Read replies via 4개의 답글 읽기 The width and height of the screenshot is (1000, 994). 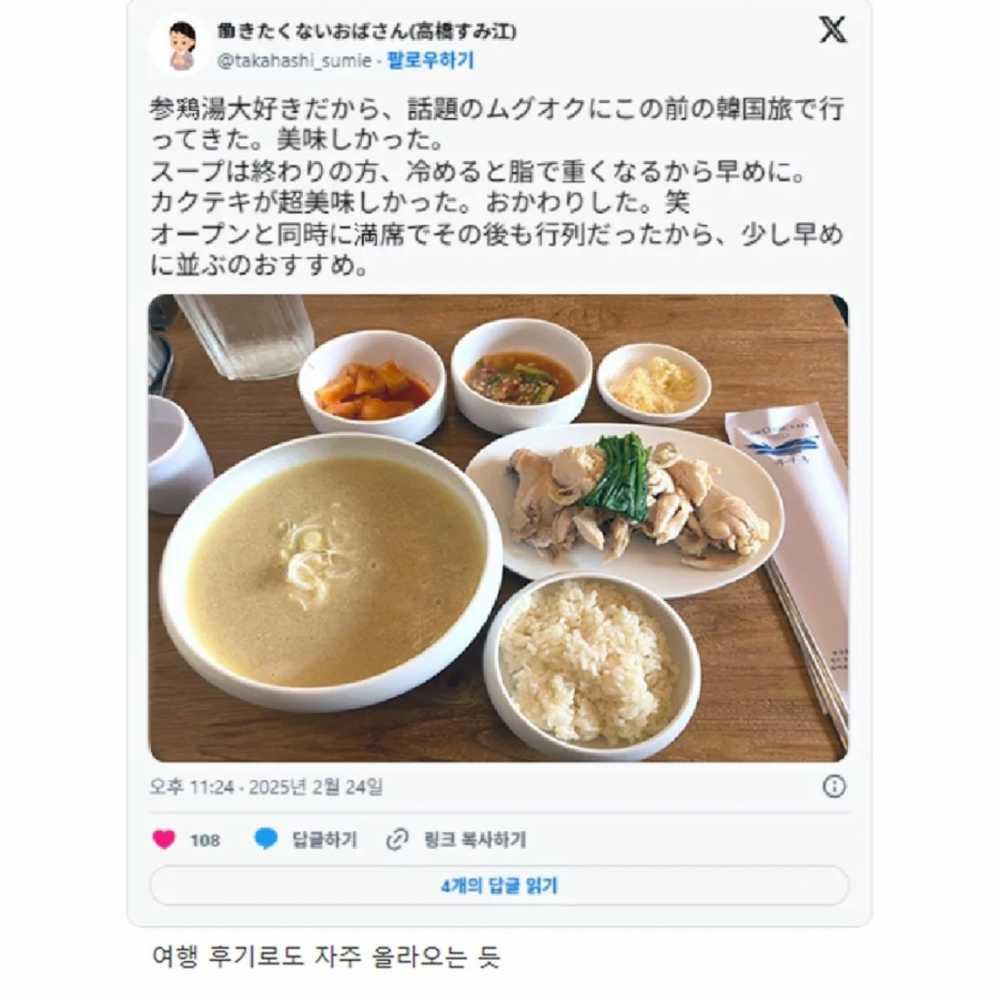click(x=499, y=886)
